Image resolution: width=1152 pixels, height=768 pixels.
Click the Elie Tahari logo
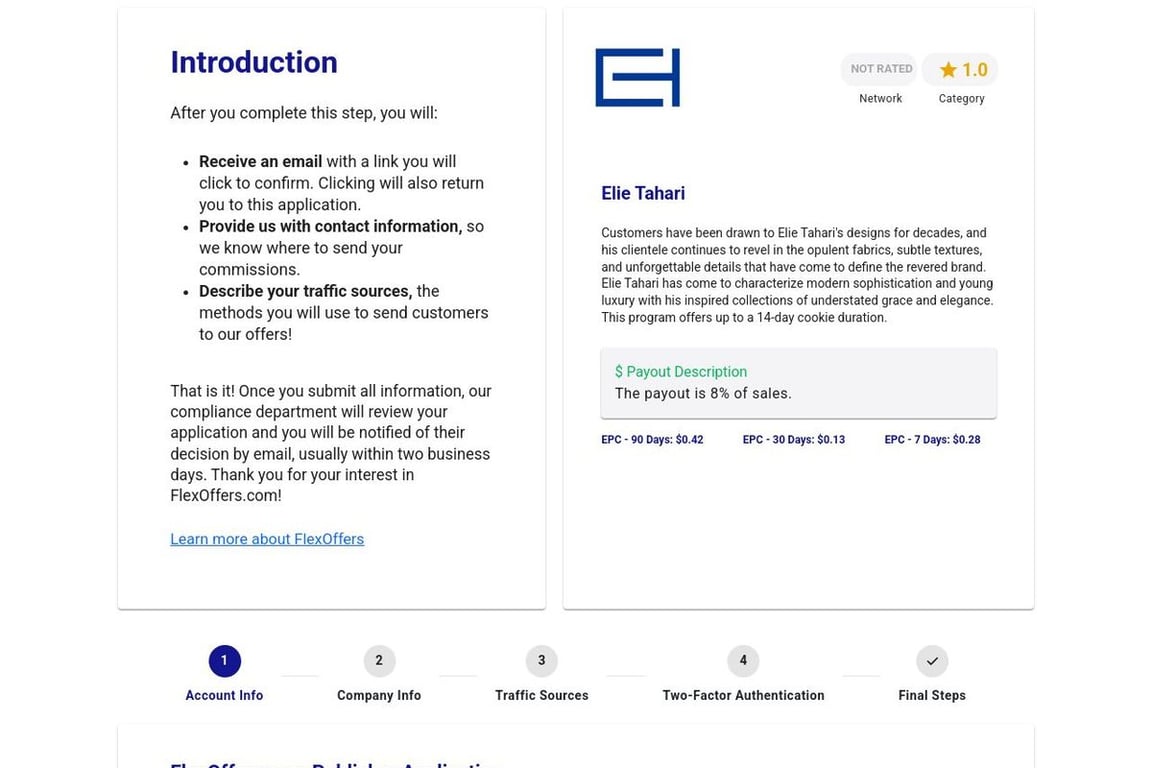coord(637,77)
